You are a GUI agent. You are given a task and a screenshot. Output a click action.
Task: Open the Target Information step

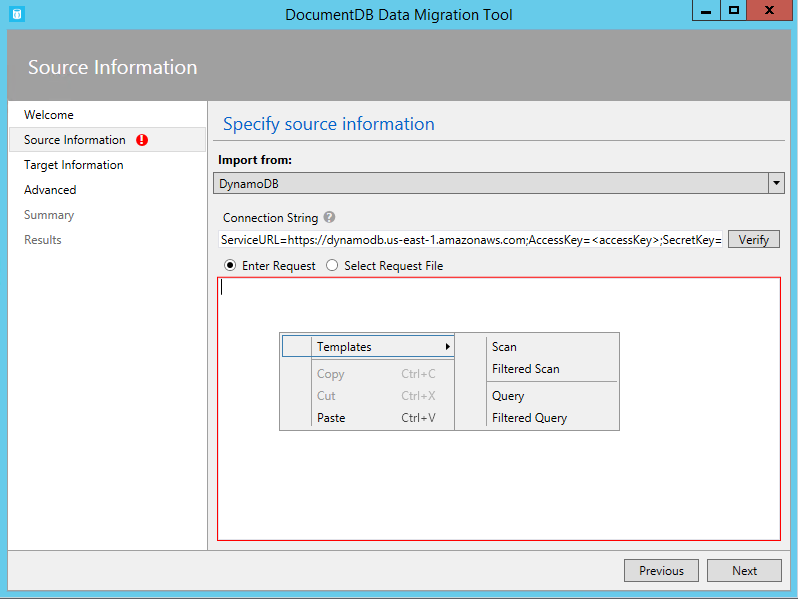(x=74, y=165)
